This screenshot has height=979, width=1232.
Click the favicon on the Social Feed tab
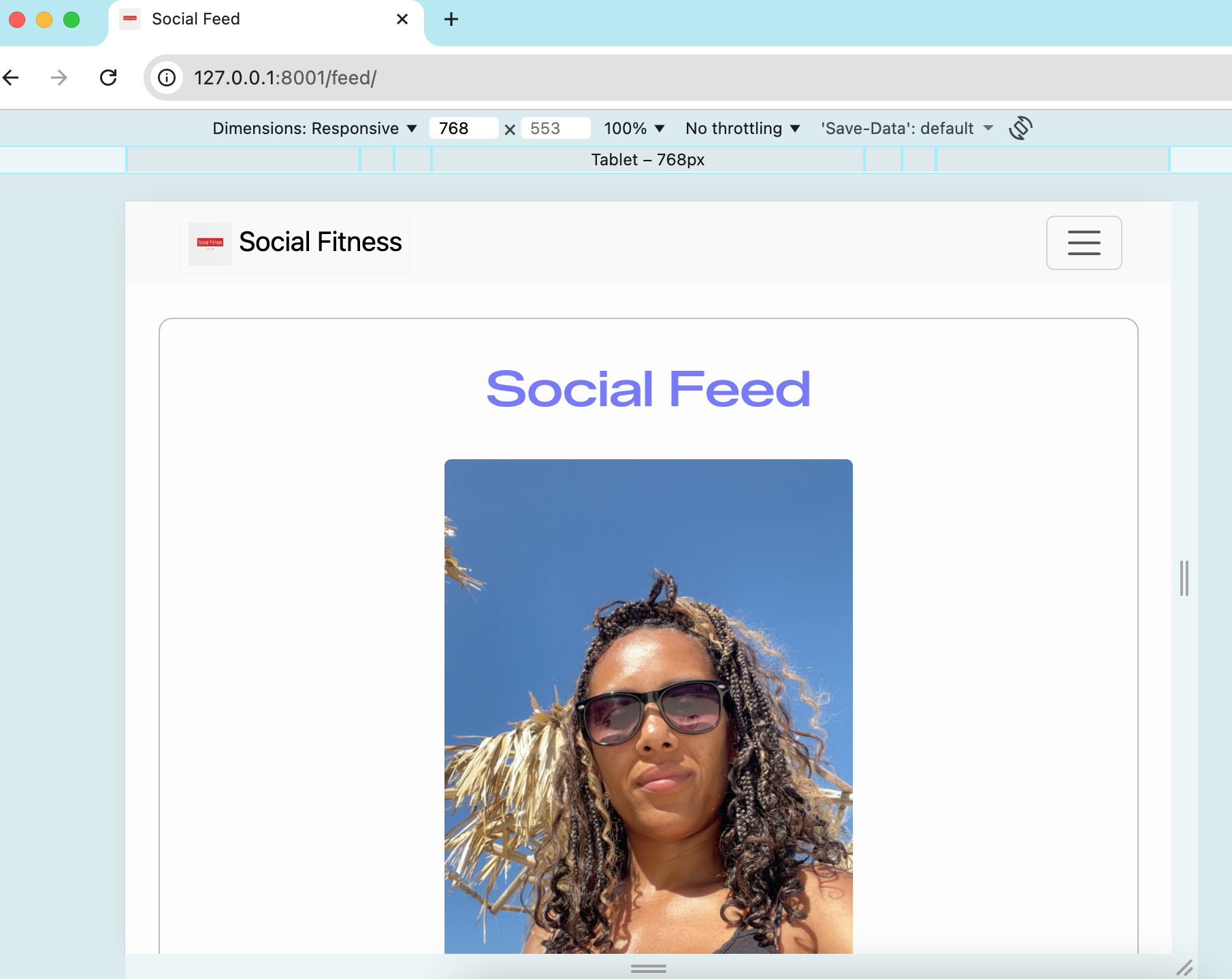tap(130, 18)
